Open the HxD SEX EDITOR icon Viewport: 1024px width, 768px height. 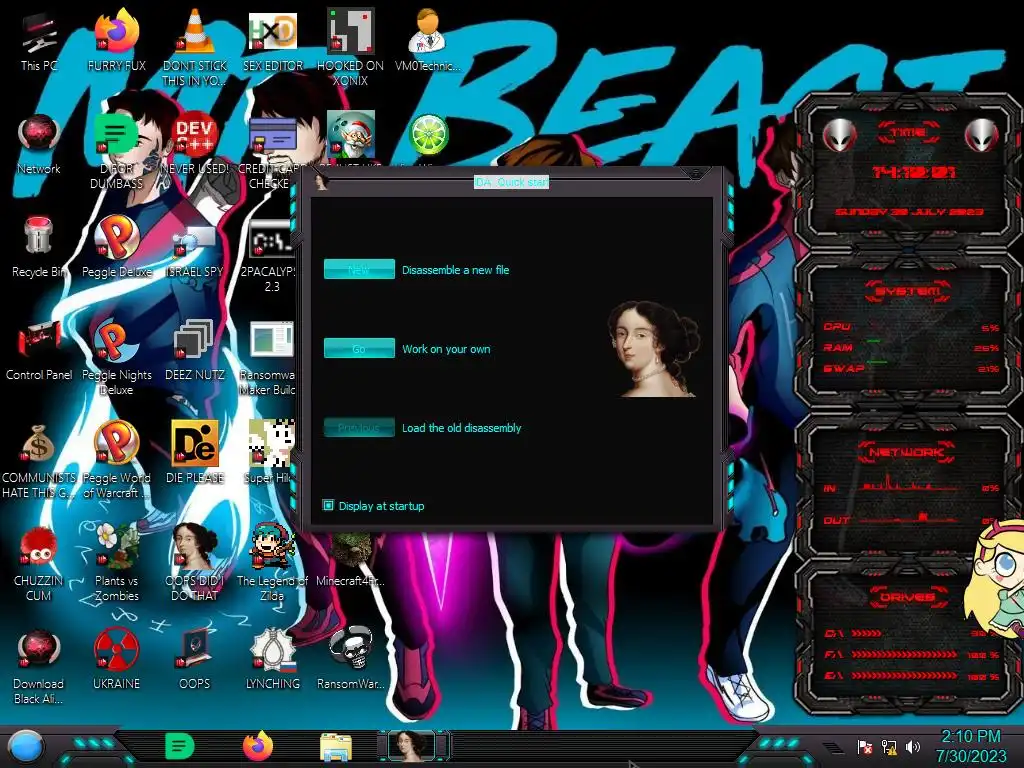[x=273, y=40]
